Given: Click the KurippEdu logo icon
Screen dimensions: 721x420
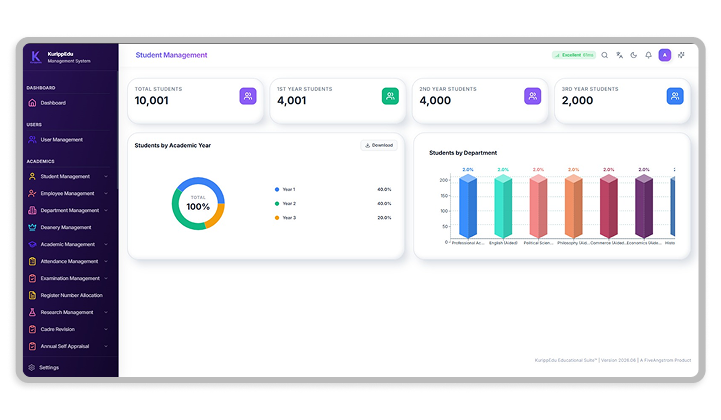Looking at the screenshot, I should pos(35,57).
